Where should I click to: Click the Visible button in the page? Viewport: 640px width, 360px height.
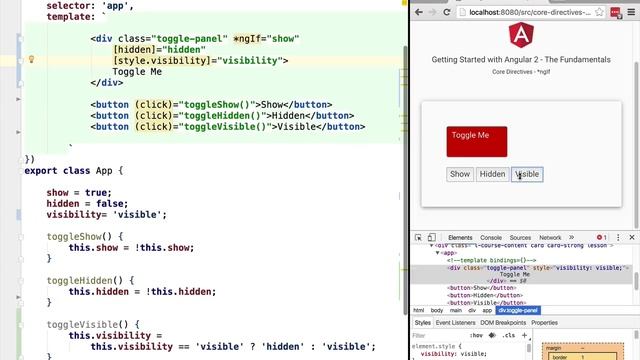click(527, 174)
